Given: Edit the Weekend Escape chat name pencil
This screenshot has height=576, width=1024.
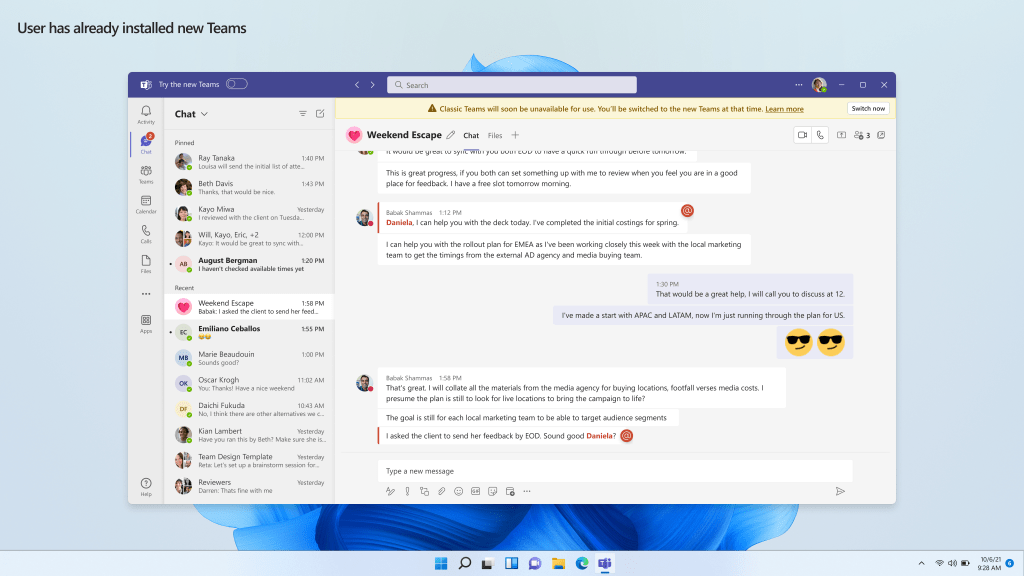Looking at the screenshot, I should tap(450, 135).
